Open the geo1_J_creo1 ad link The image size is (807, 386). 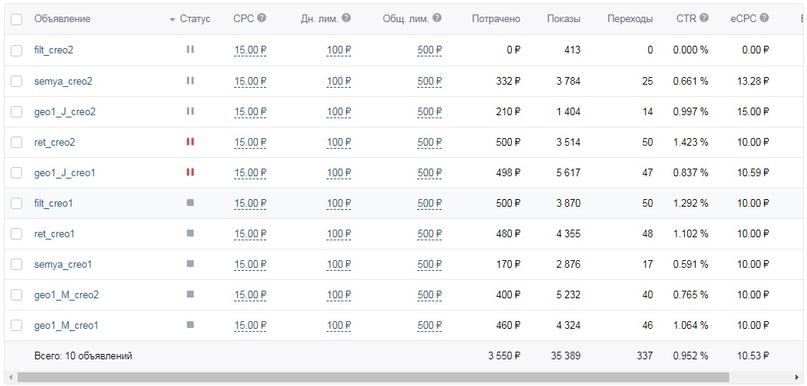point(64,173)
